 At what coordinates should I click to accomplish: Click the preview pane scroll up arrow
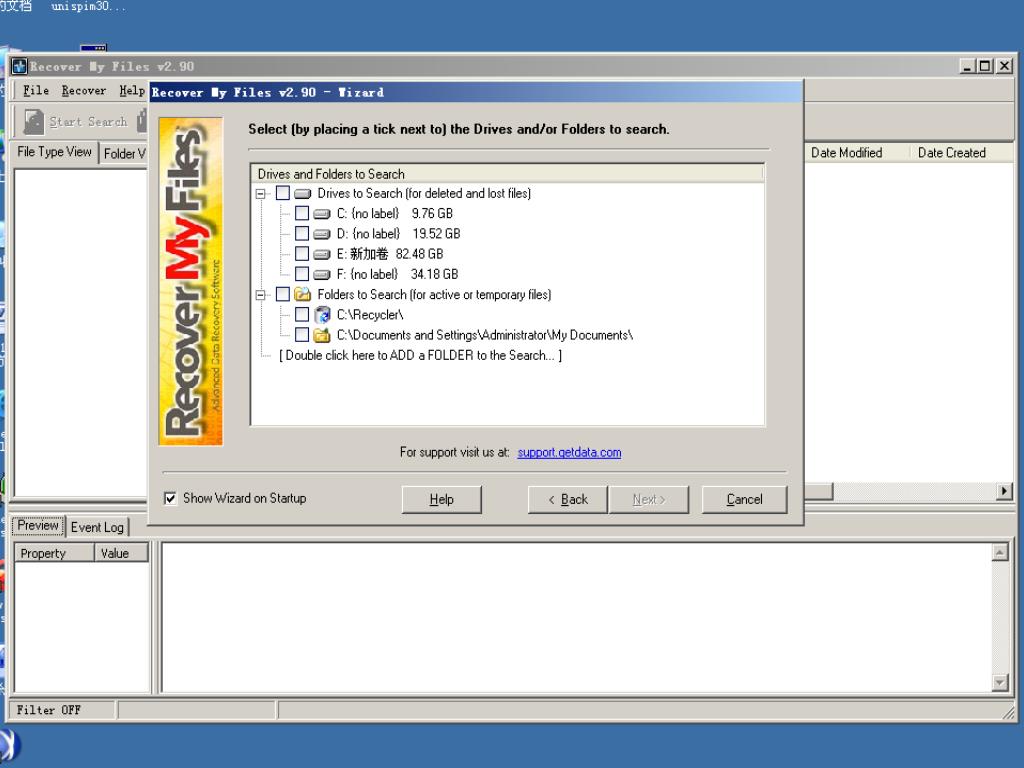(x=1000, y=552)
